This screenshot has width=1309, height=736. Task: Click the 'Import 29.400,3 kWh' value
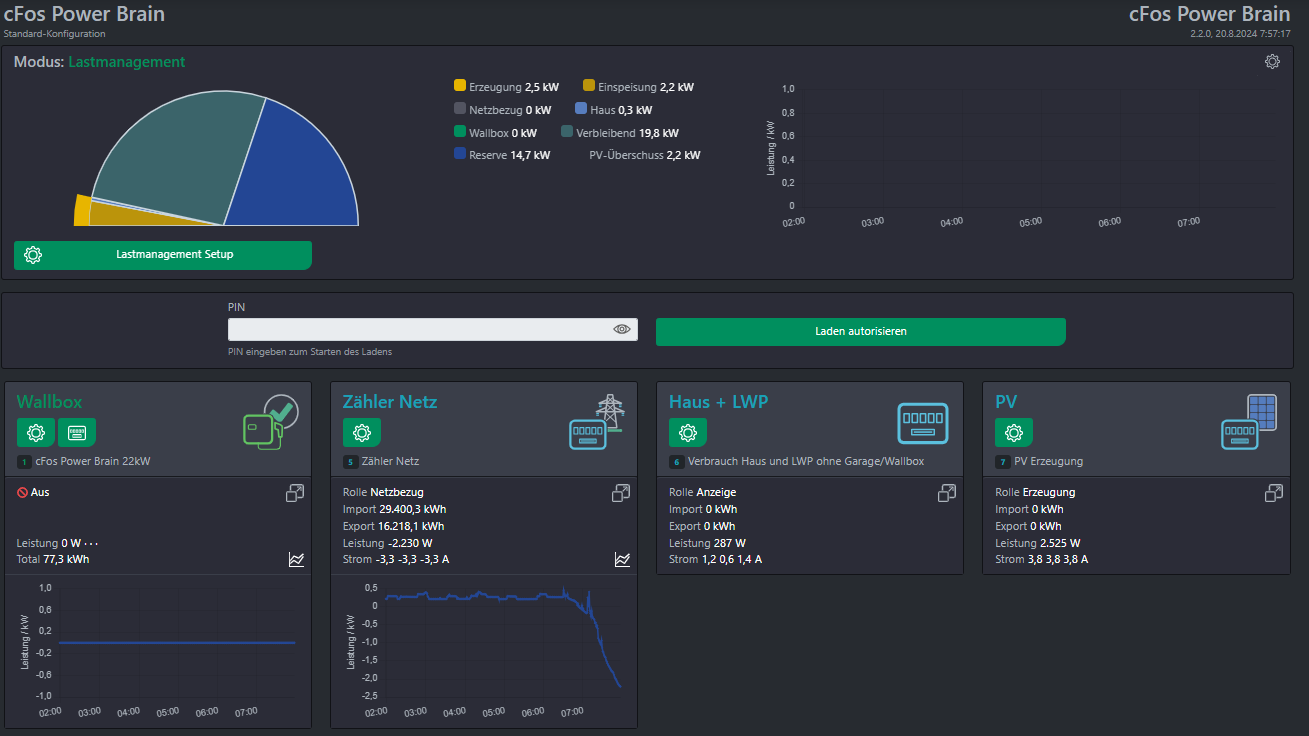[x=394, y=509]
